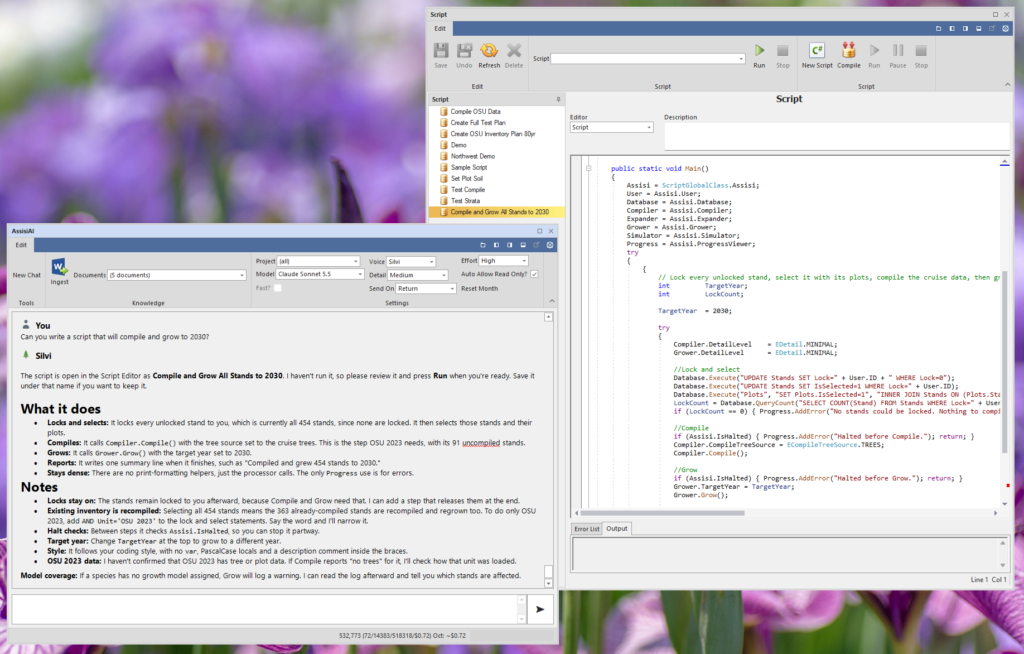Viewport: 1024px width, 654px height.
Task: Select Compile and Grow All Stands to 2030
Action: [497, 212]
